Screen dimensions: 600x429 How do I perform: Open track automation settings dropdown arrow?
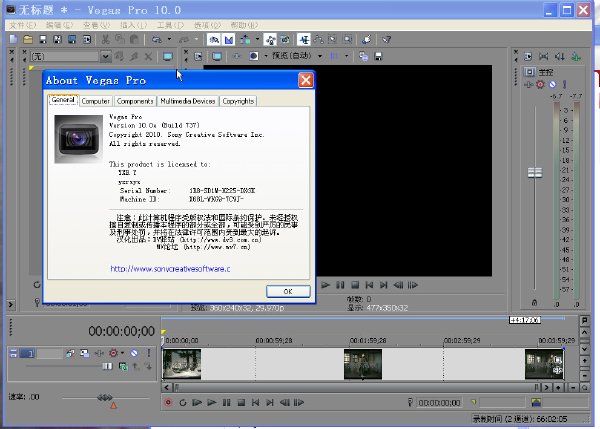(122, 353)
